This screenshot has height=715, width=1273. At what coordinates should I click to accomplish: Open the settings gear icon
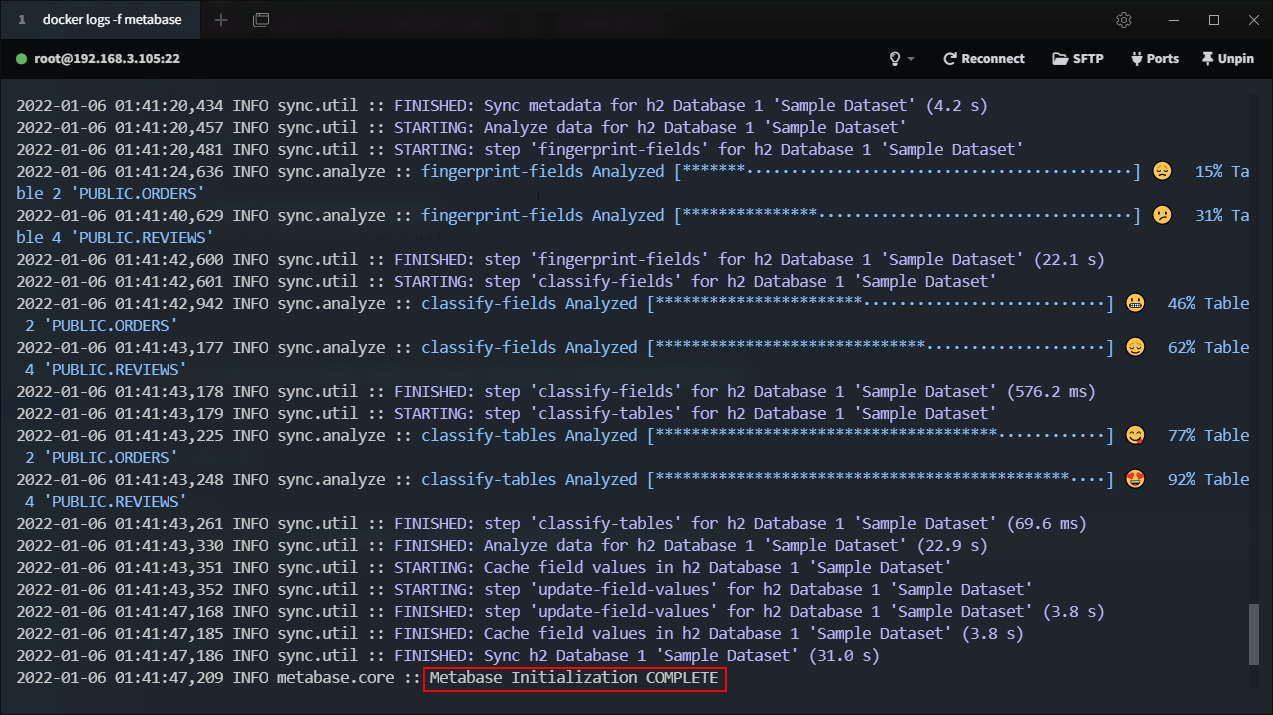(x=1124, y=20)
